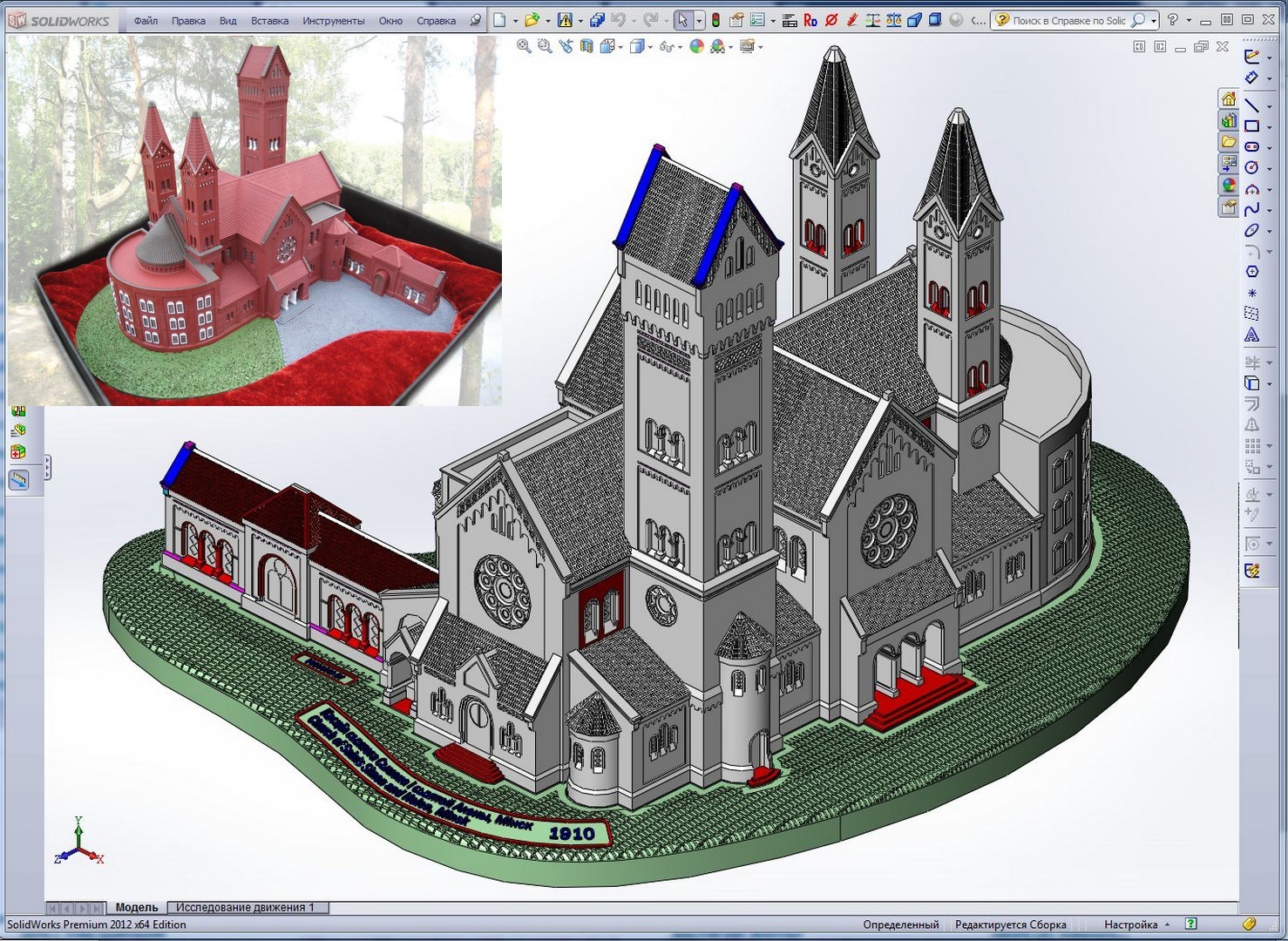Open the Design Library task pane tab
This screenshot has height=941, width=1288.
click(x=1228, y=120)
